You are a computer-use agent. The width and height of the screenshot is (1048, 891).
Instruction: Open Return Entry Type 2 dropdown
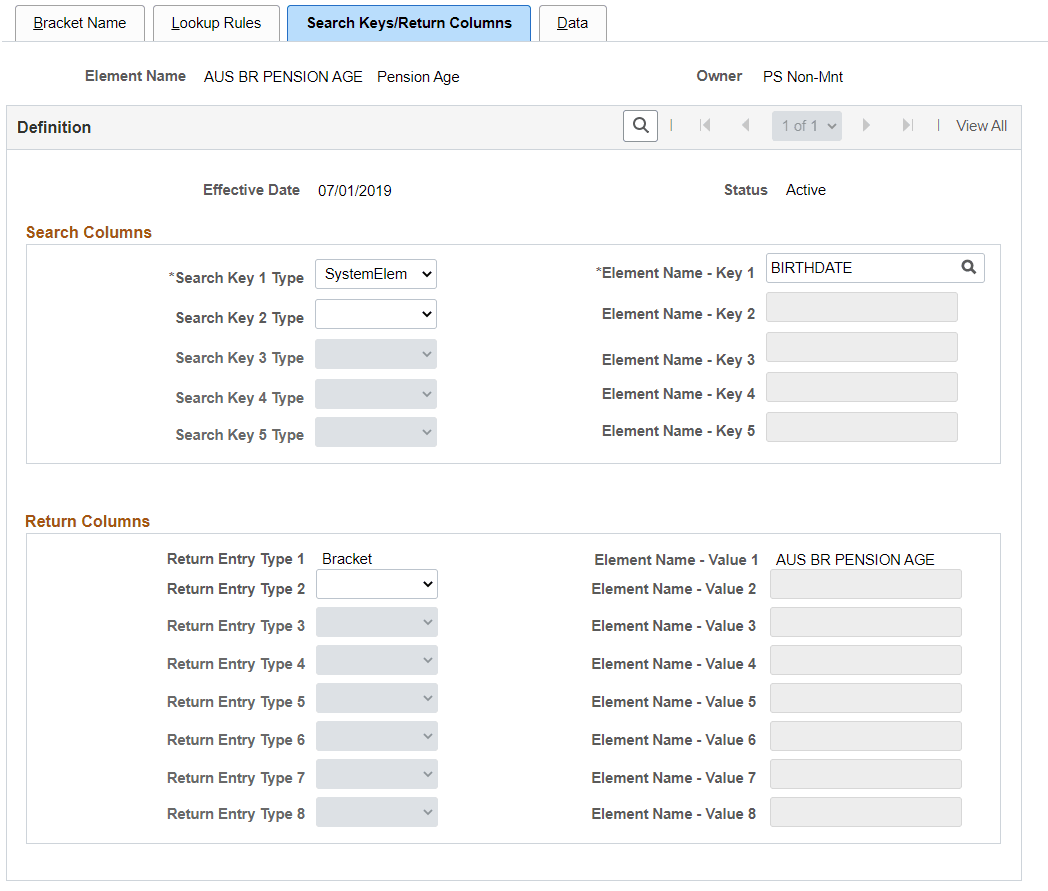377,584
